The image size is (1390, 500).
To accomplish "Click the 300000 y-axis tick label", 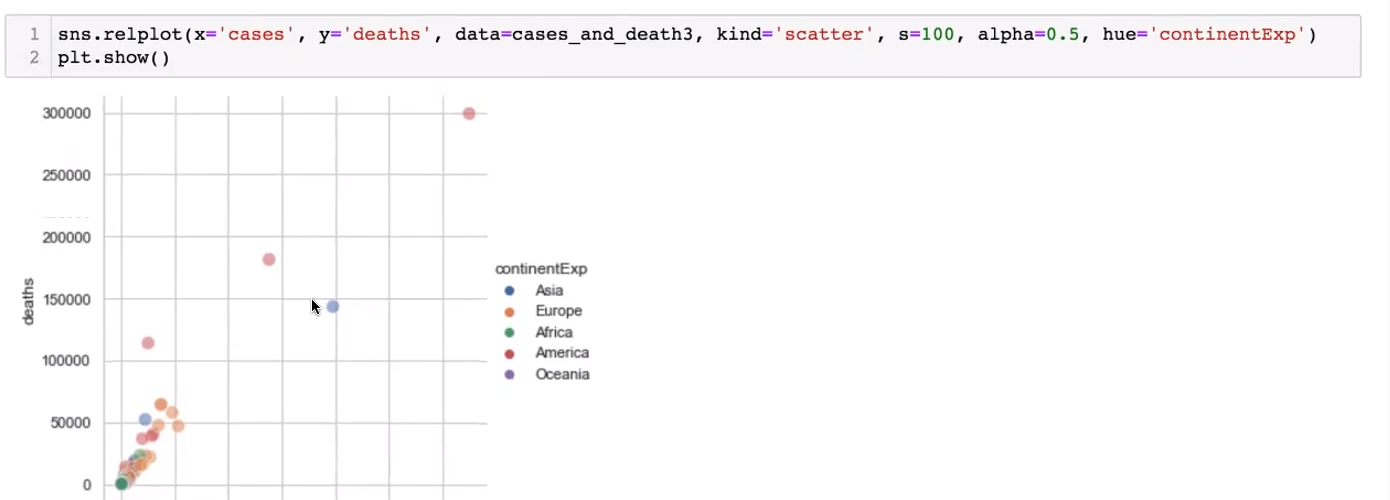I will pyautogui.click(x=67, y=113).
